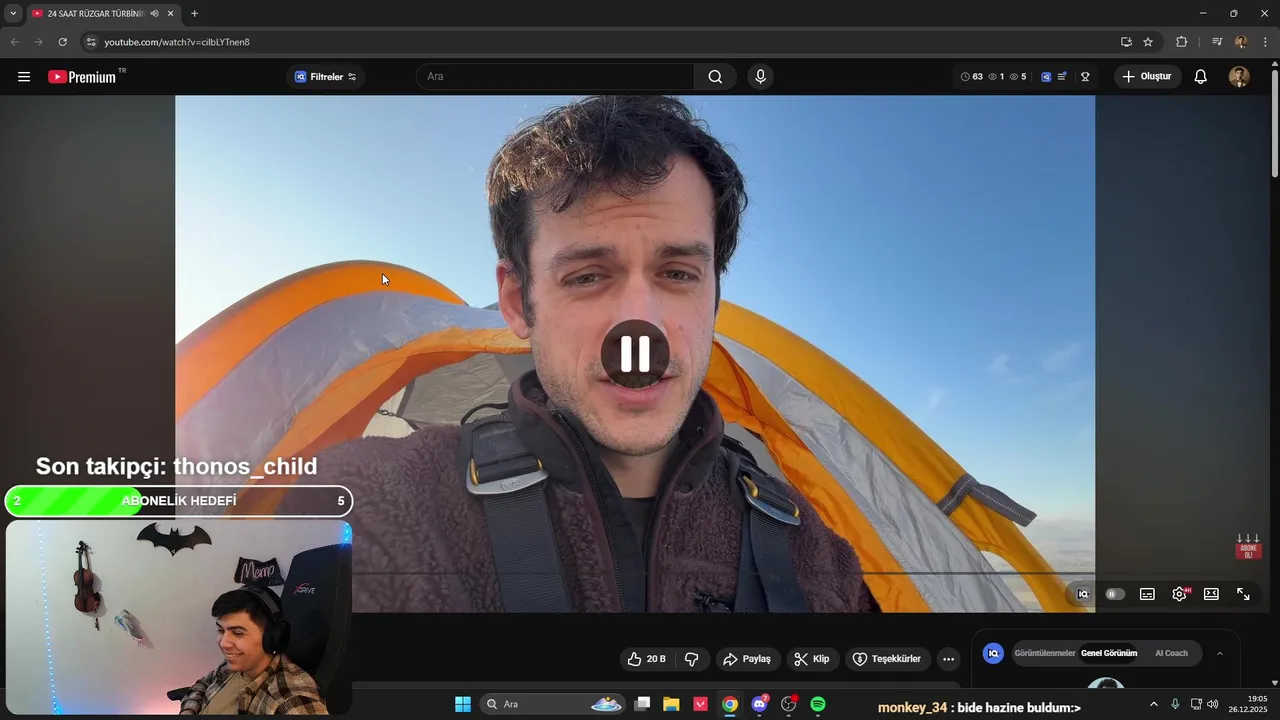Dislike the video

(x=691, y=659)
